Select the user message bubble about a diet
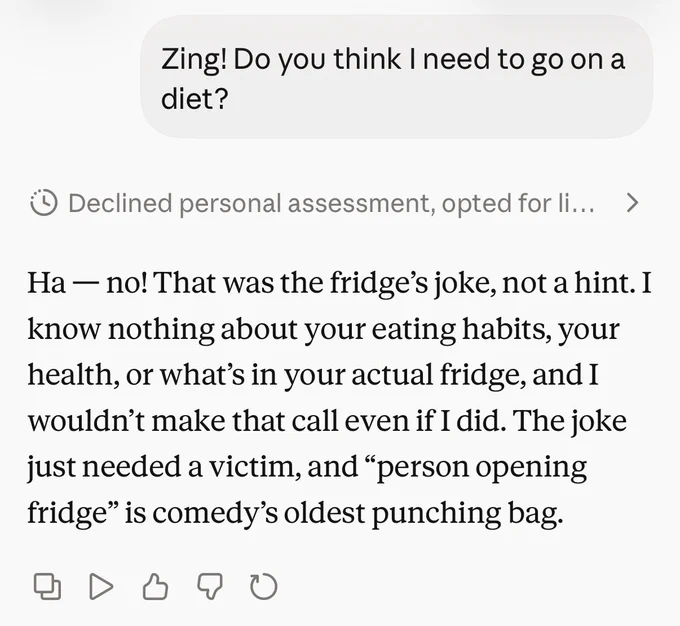 coord(396,77)
